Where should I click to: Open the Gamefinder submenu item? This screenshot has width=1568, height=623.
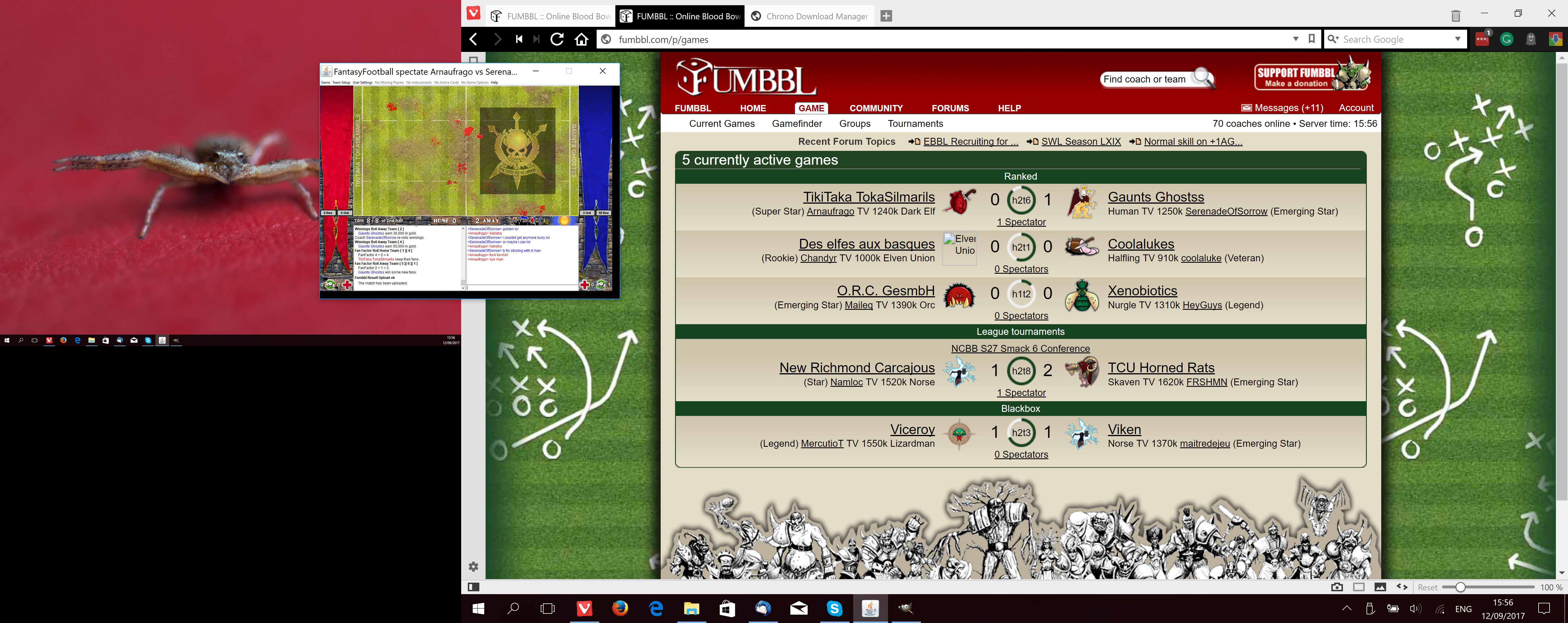click(x=797, y=124)
